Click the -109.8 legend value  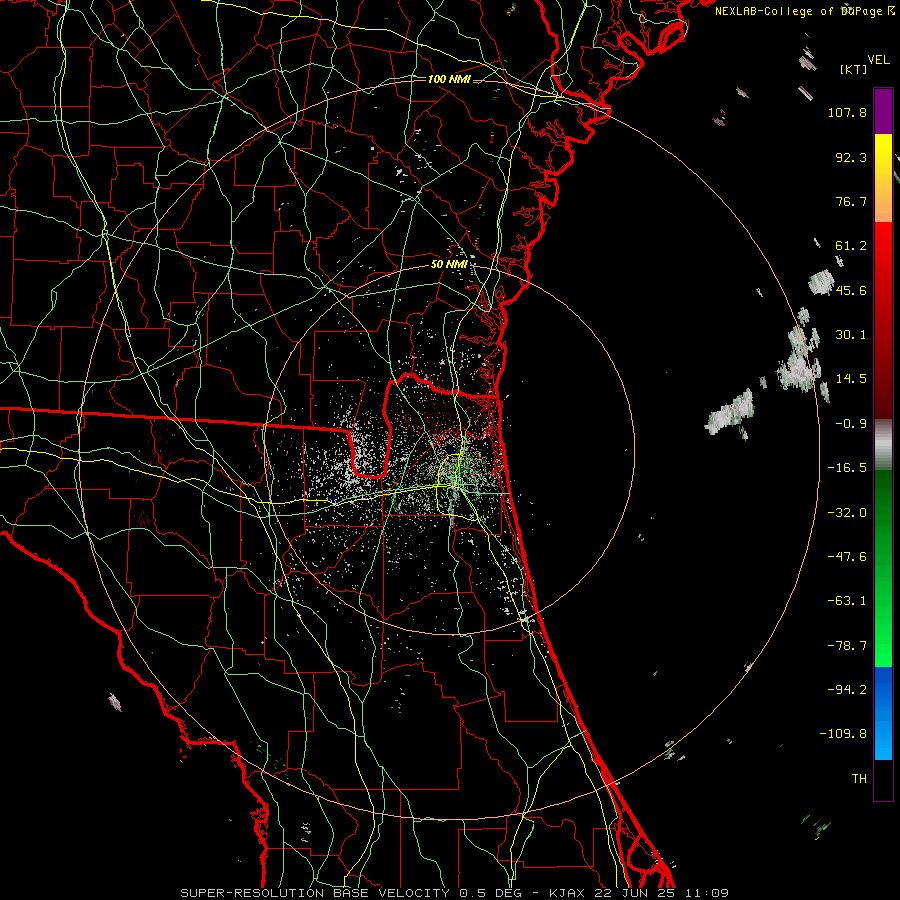pos(843,734)
